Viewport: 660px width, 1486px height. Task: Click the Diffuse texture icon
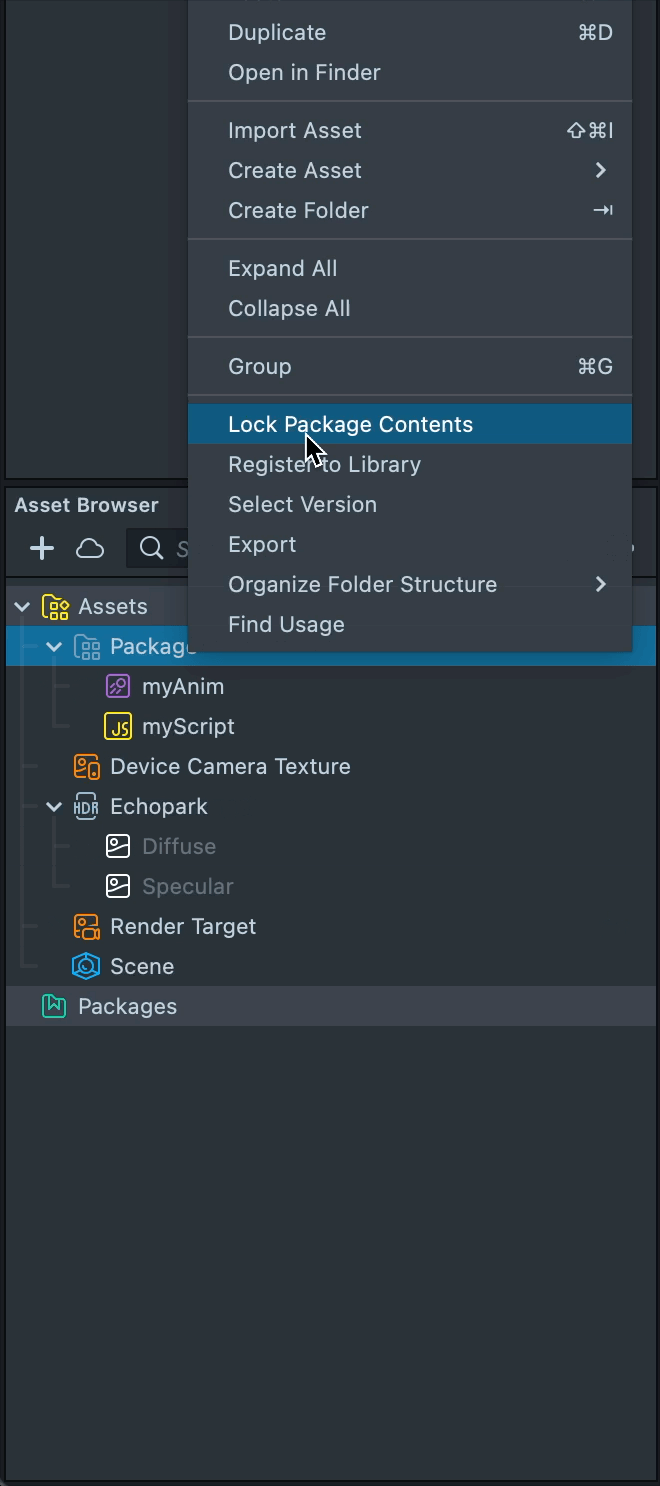(x=118, y=847)
